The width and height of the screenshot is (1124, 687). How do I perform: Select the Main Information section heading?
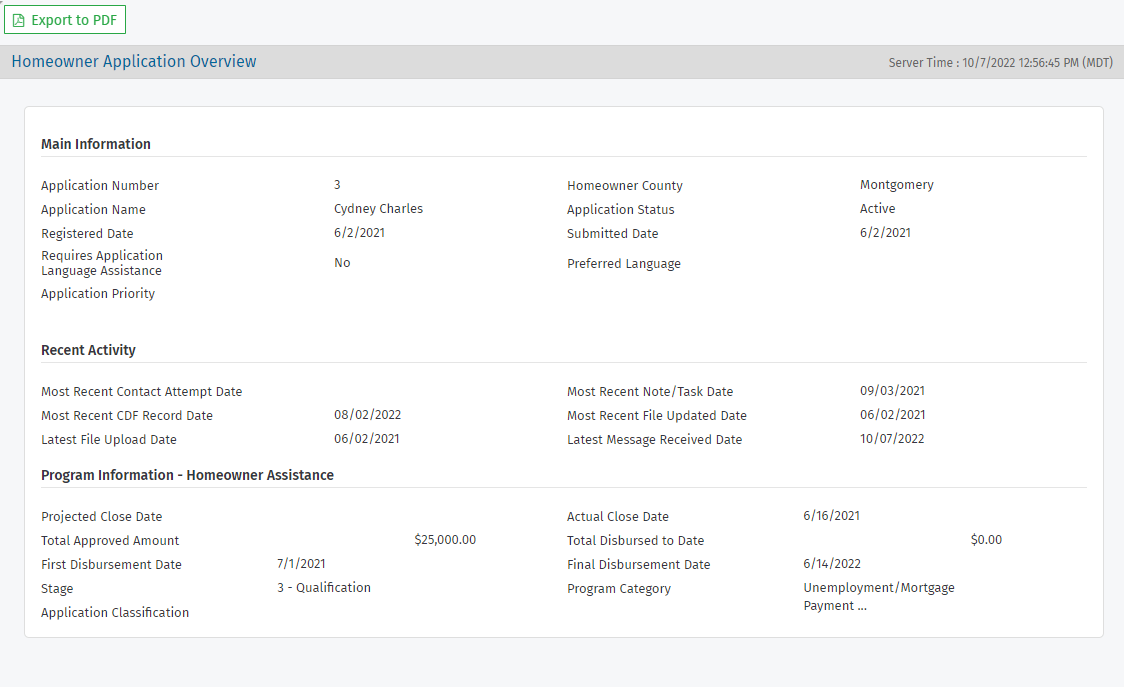[96, 144]
